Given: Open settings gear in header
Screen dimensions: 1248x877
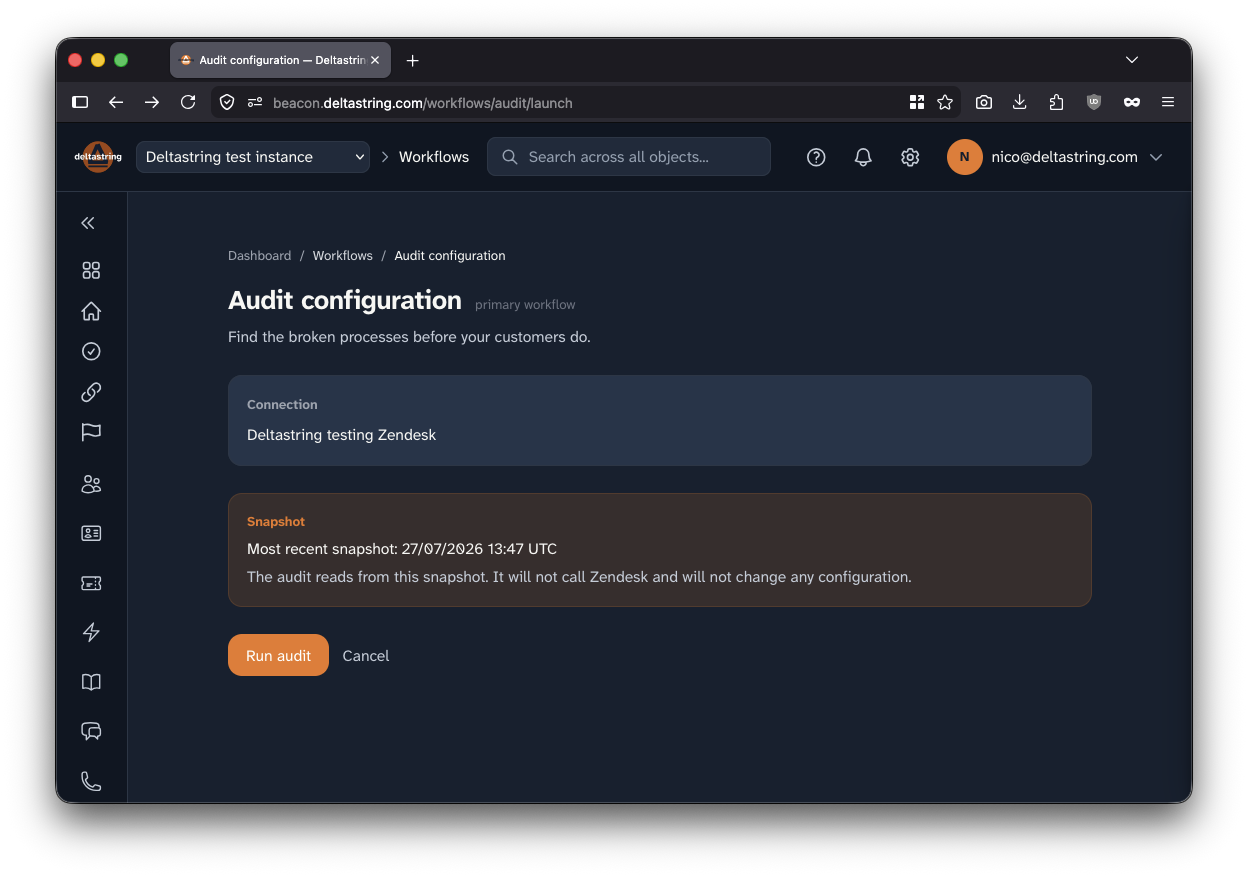Looking at the screenshot, I should pyautogui.click(x=910, y=157).
